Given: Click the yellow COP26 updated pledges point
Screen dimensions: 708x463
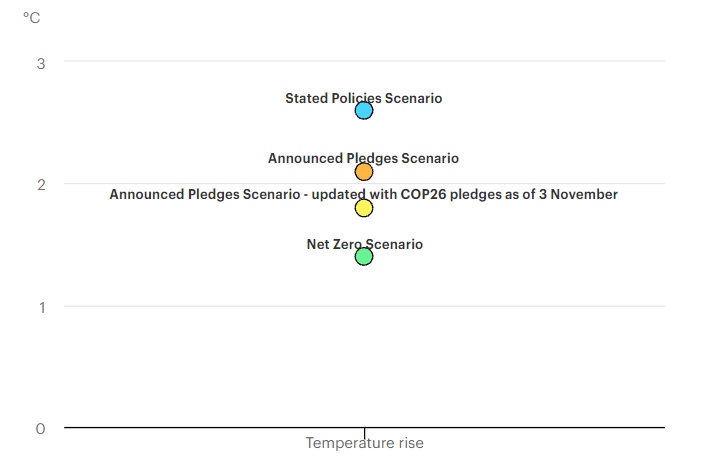Looking at the screenshot, I should coord(364,208).
